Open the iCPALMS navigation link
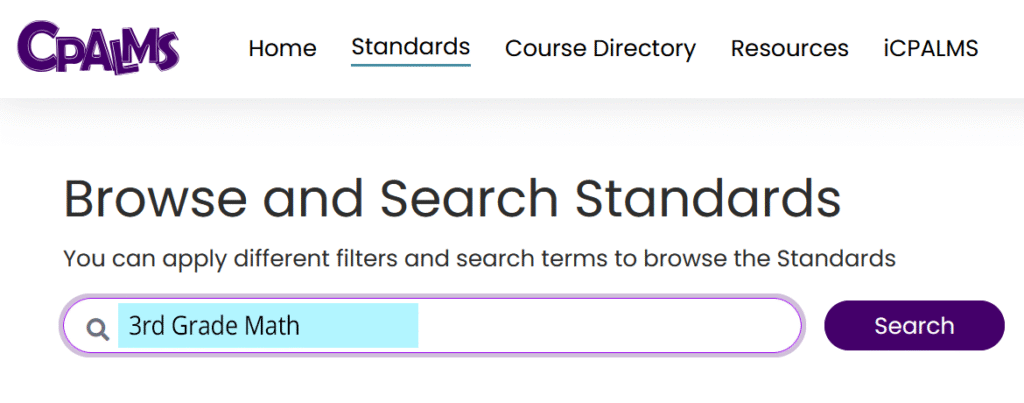 tap(930, 48)
